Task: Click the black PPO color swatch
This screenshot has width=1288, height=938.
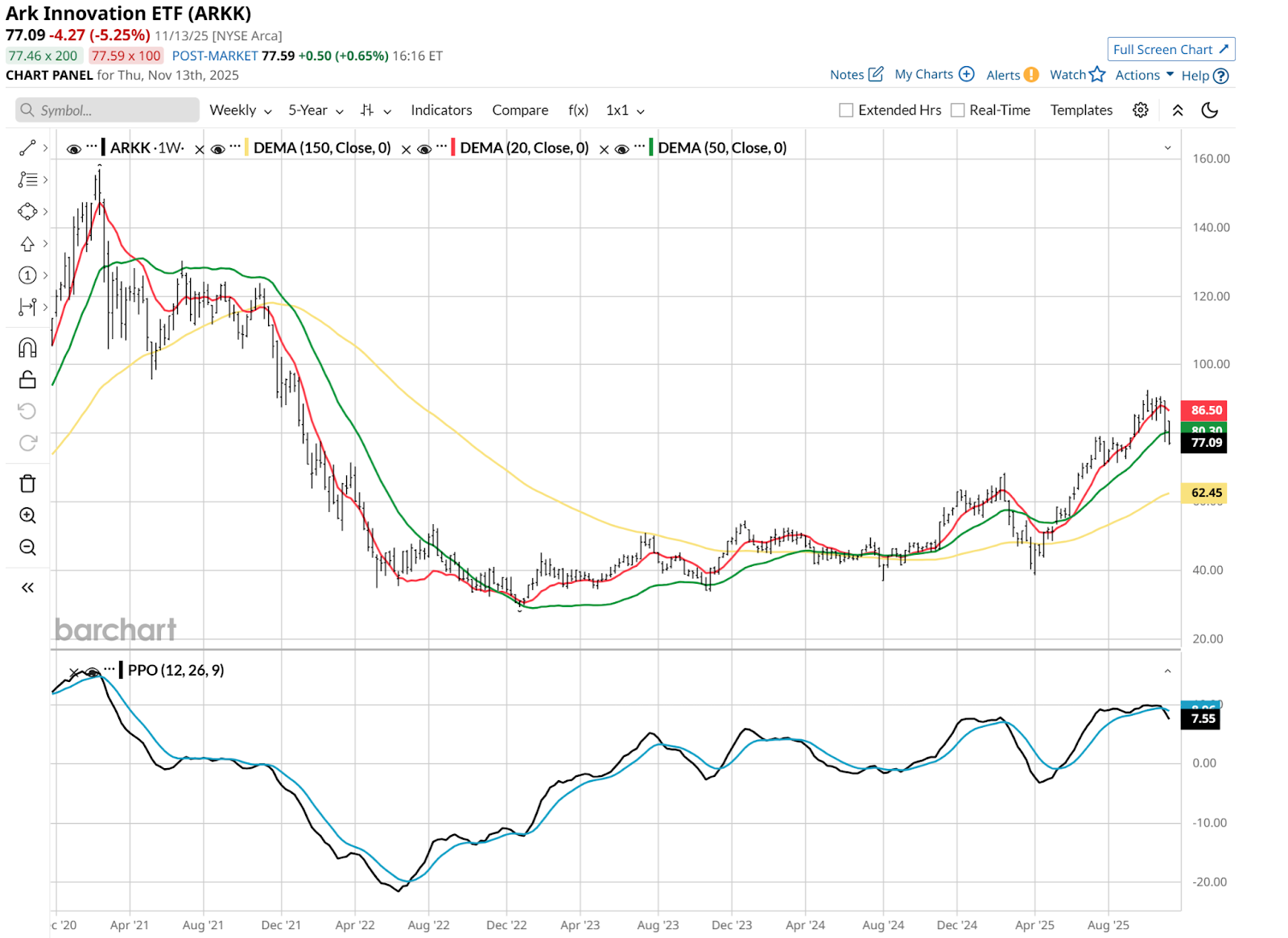Action: coord(121,670)
